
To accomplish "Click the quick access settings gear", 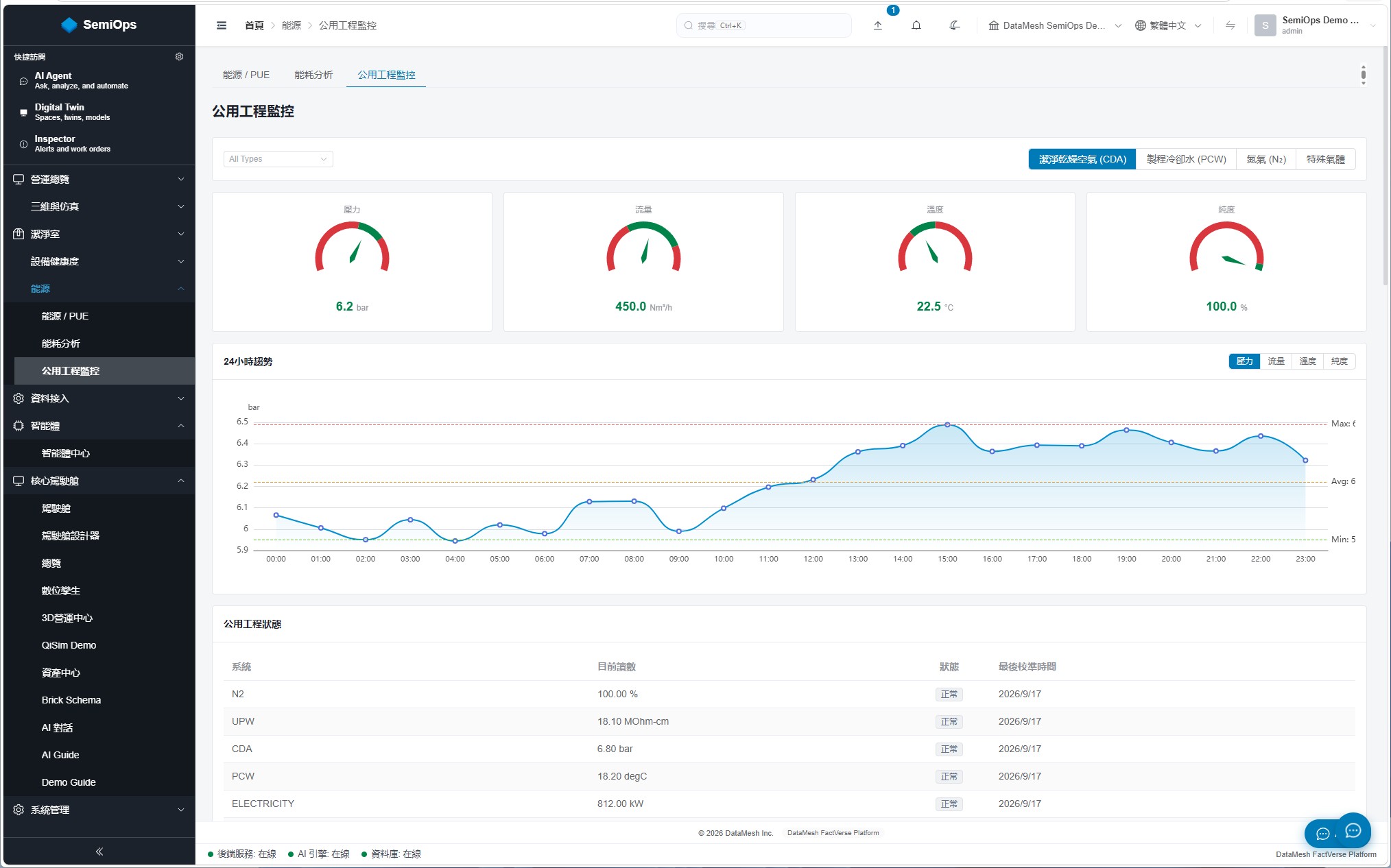I will click(x=180, y=56).
